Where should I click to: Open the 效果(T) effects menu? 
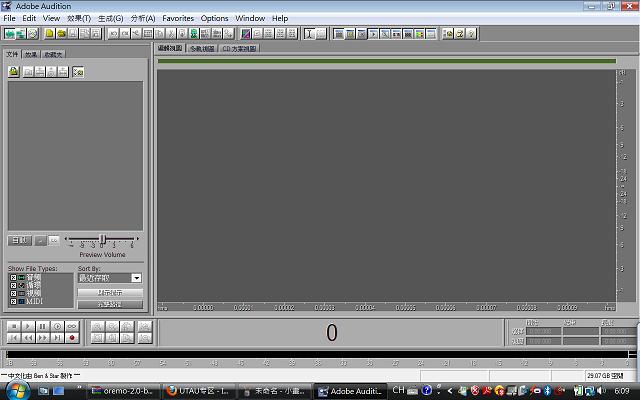(x=79, y=18)
